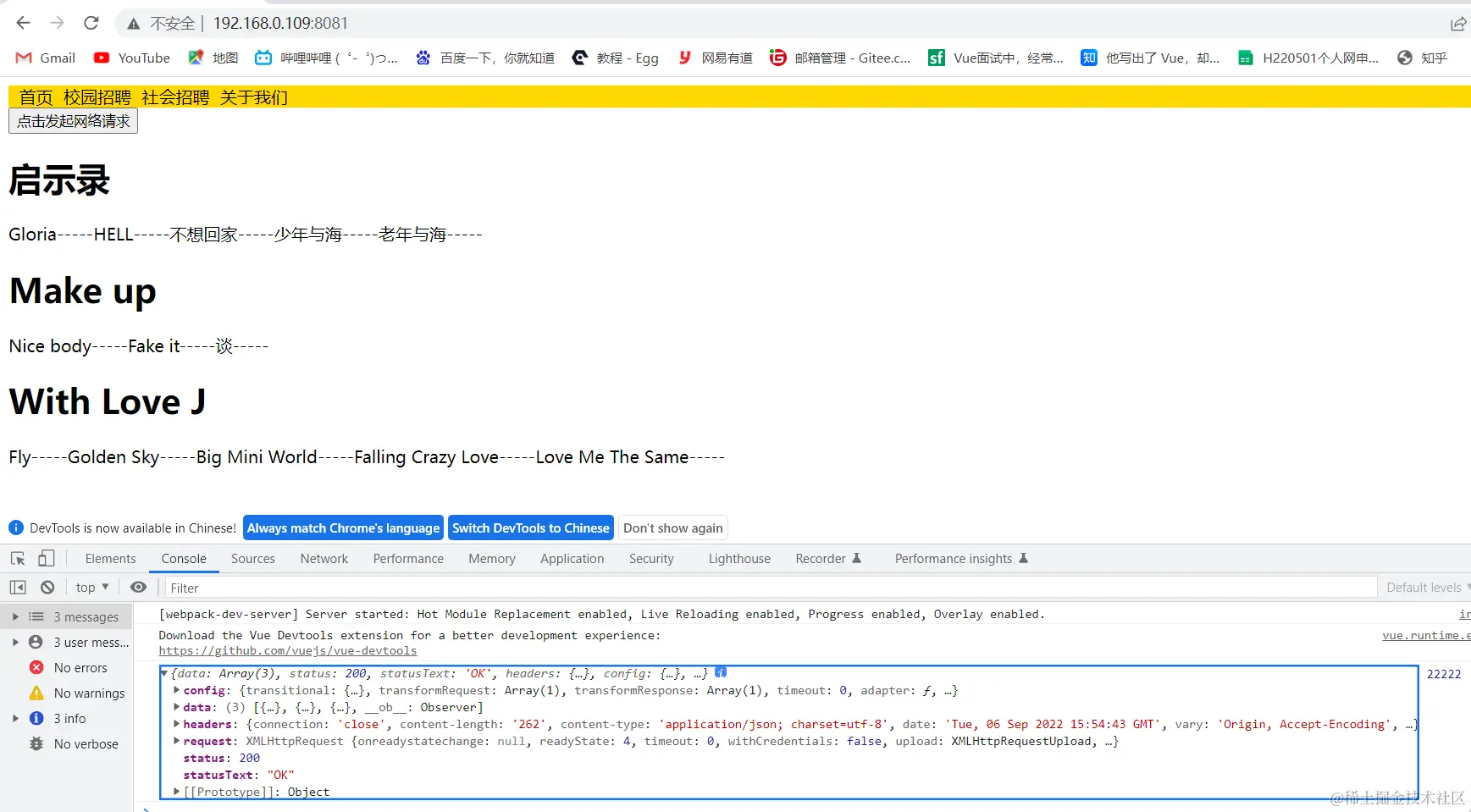The image size is (1471, 812).
Task: Switch to the Performance tab
Action: coord(408,559)
